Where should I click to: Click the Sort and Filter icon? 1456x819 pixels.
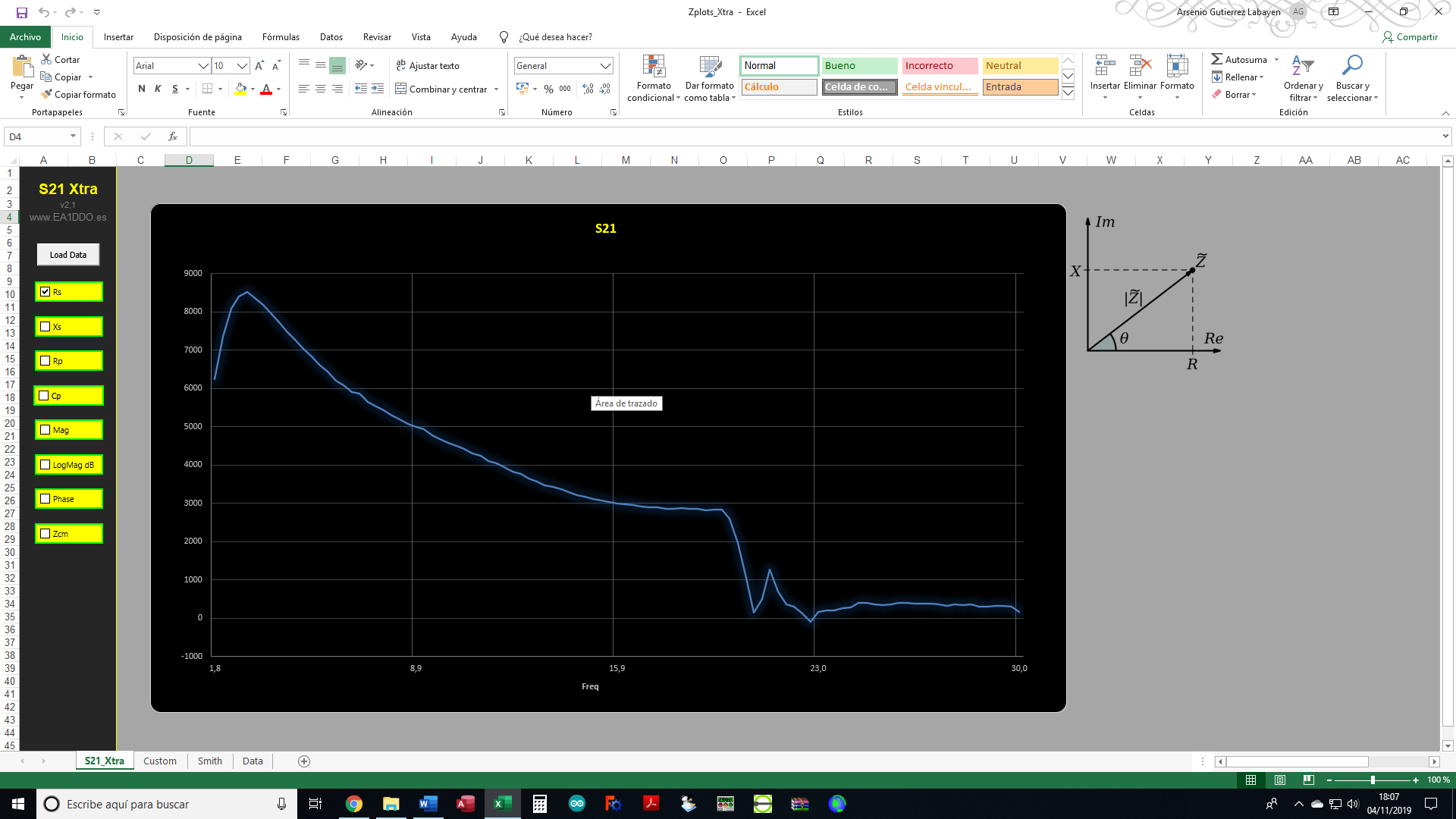(x=1302, y=66)
